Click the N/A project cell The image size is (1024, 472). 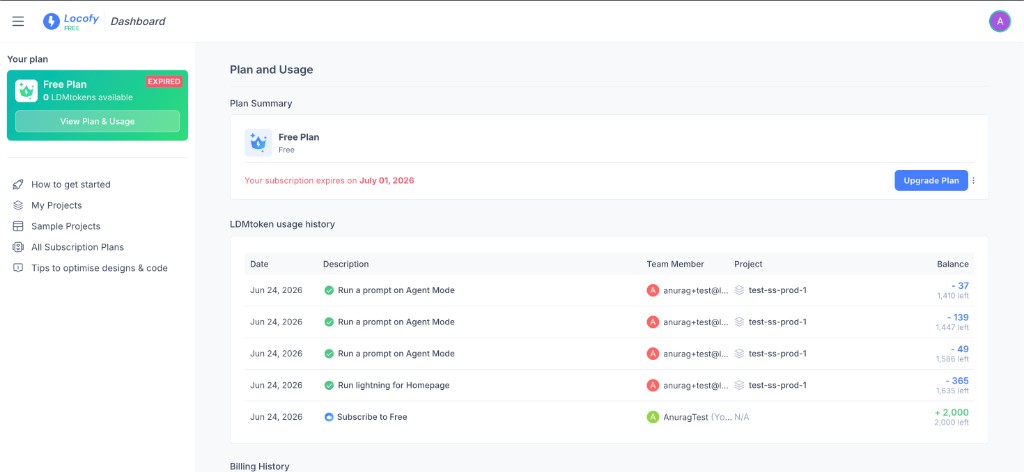tap(741, 417)
